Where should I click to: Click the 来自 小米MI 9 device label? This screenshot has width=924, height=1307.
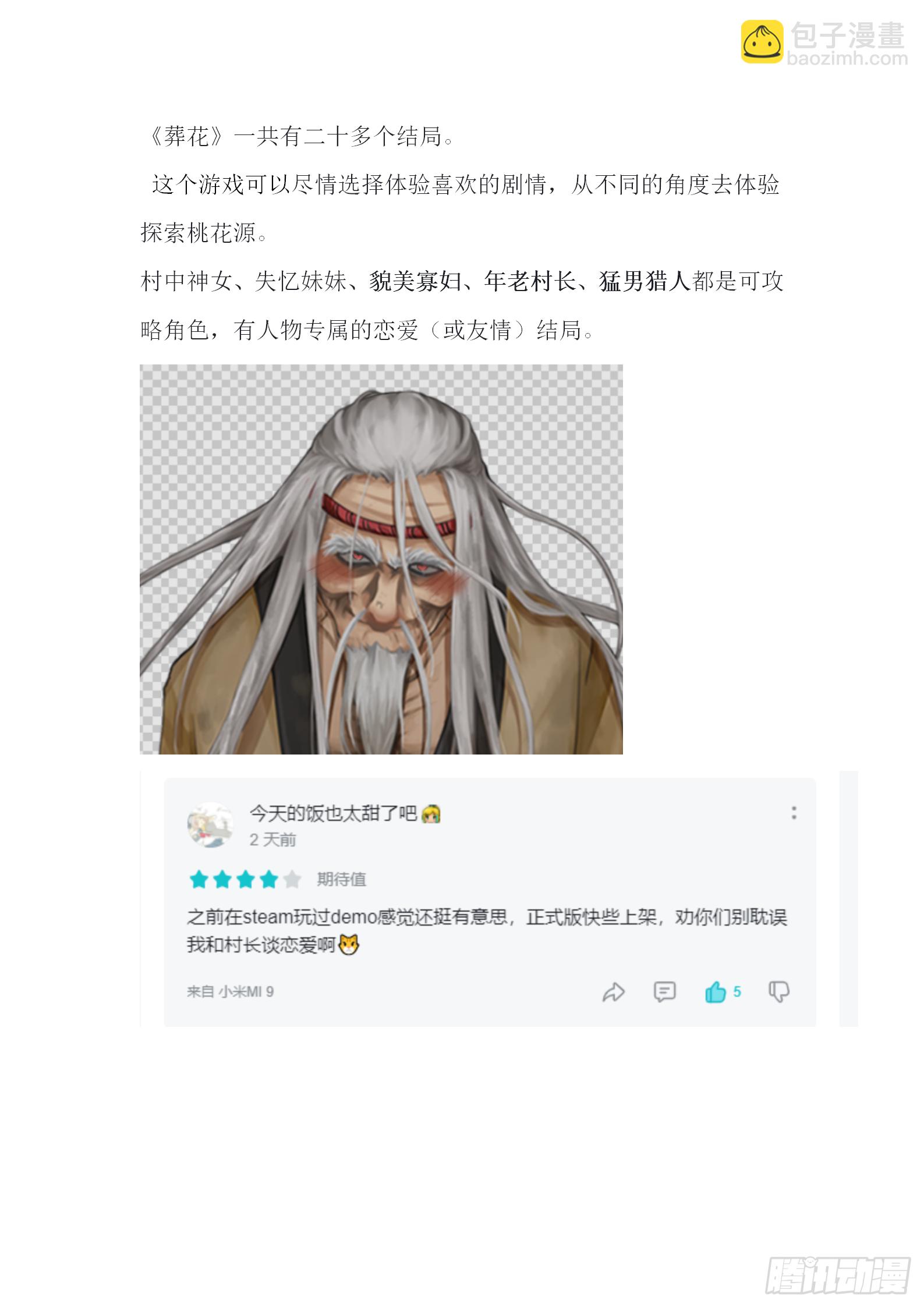pos(230,991)
